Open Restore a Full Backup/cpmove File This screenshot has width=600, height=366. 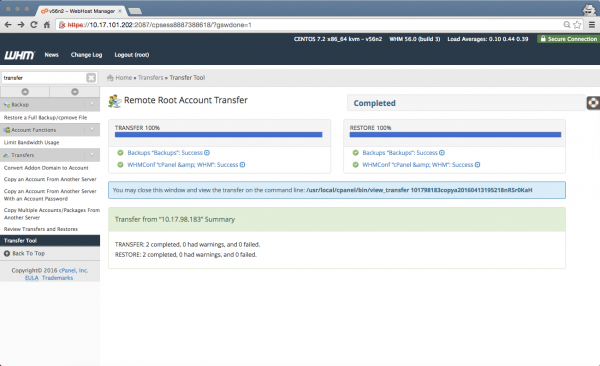(x=46, y=118)
